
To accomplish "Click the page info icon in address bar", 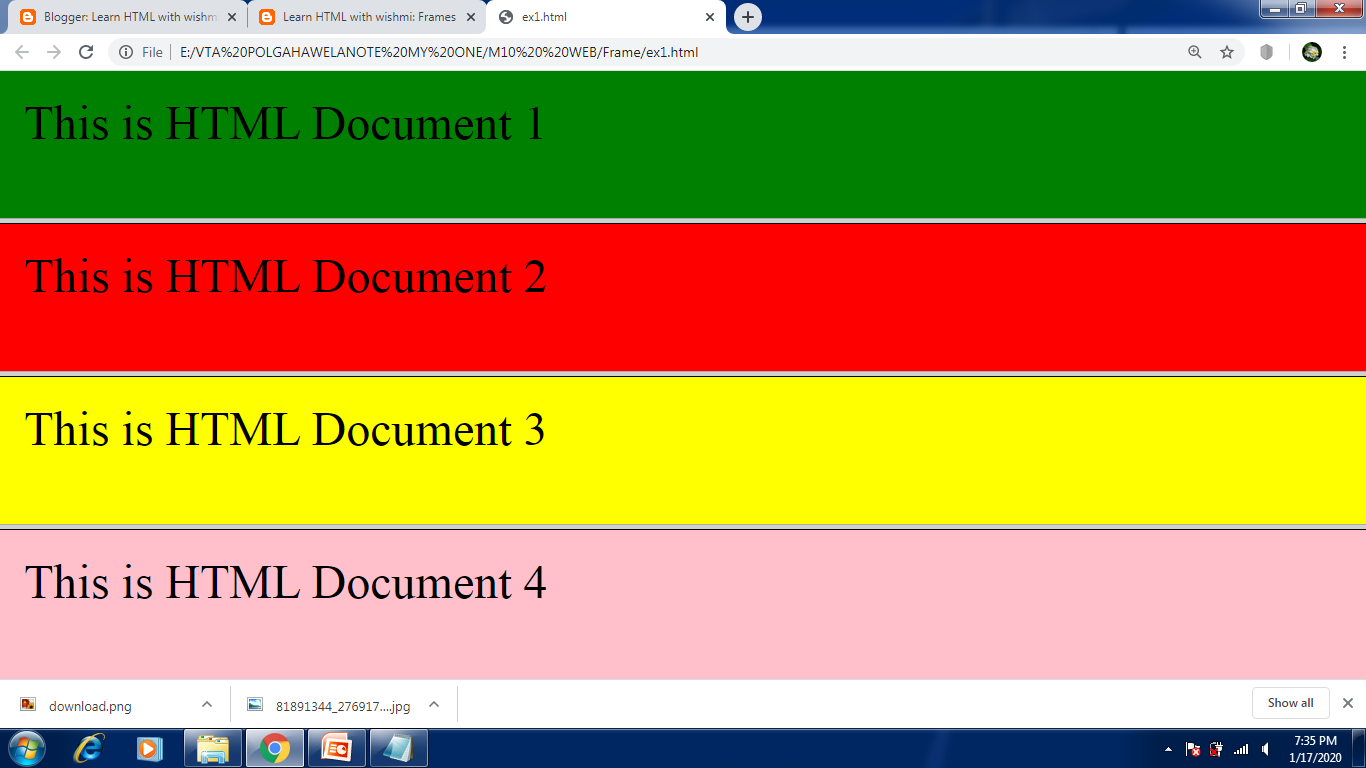I will [127, 52].
